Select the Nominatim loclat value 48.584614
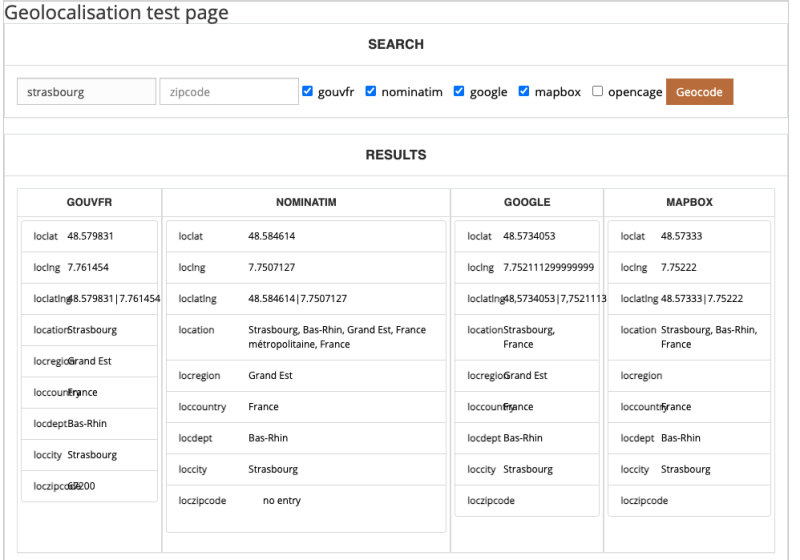 pyautogui.click(x=271, y=236)
